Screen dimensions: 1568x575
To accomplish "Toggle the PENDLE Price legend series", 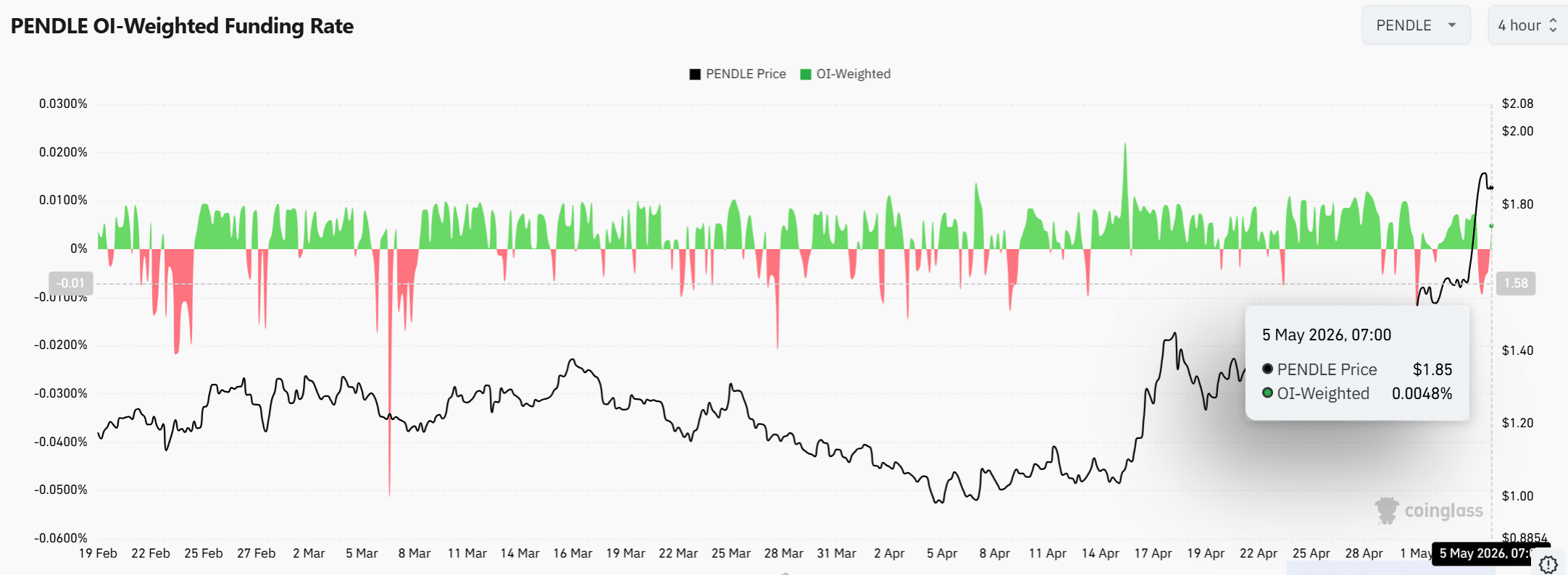I will [738, 74].
